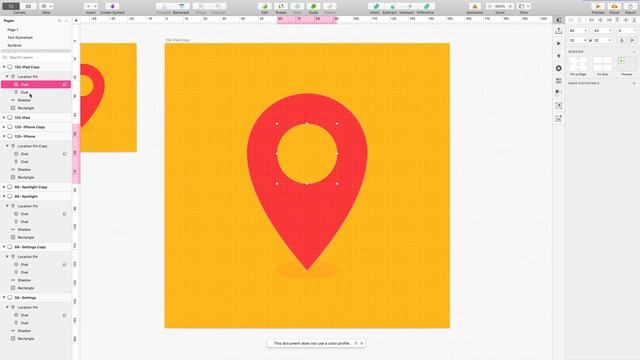This screenshot has width=640, height=360.
Task: Open the Data toolbar dropdown
Action: (46, 7)
